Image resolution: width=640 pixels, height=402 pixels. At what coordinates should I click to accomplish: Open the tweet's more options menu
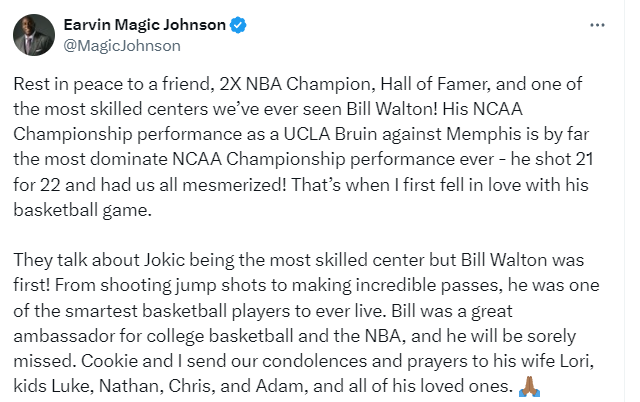[598, 25]
